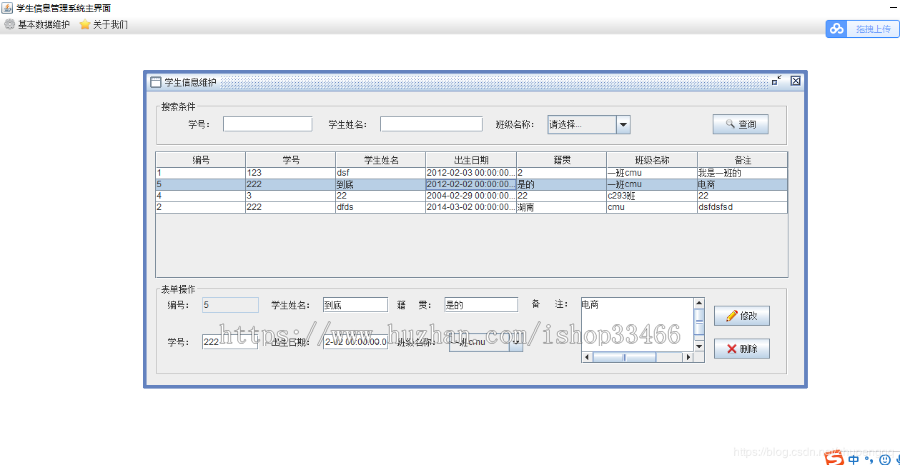
Task: Click the 备注 vertical scrollbar thumb
Action: point(699,322)
